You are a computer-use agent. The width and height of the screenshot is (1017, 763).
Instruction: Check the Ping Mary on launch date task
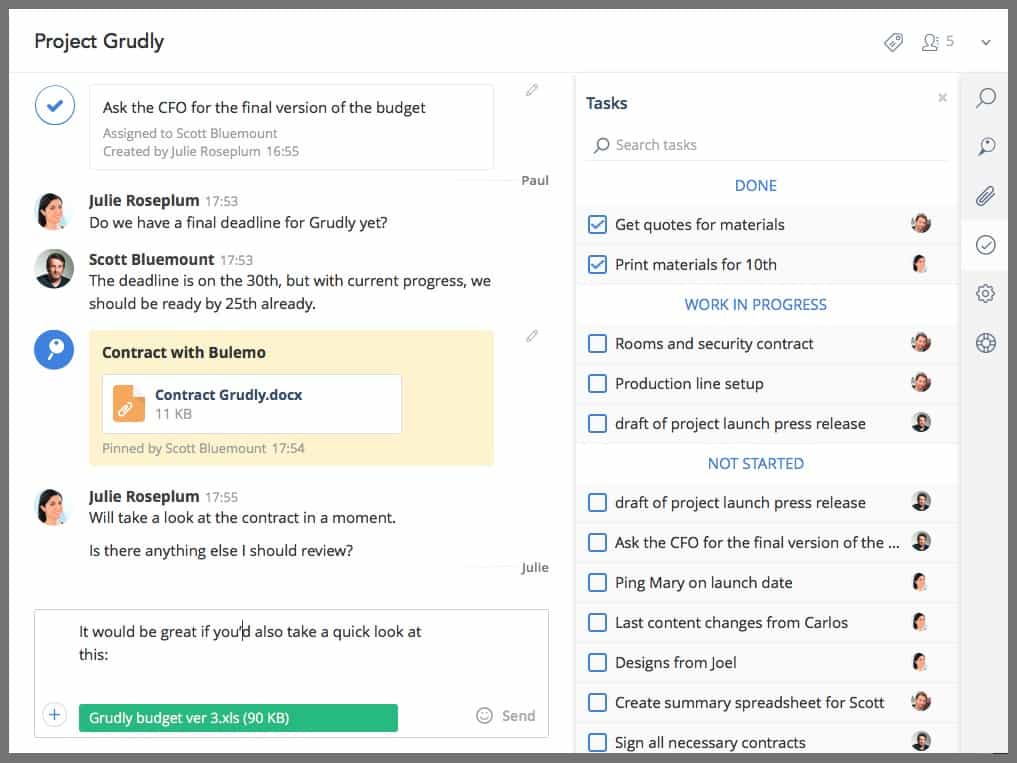point(598,583)
